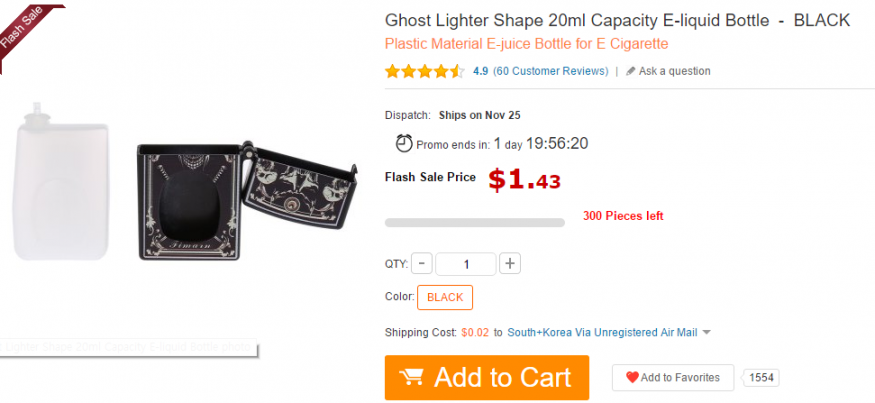
Task: Click the five-star rating icons
Action: point(424,71)
